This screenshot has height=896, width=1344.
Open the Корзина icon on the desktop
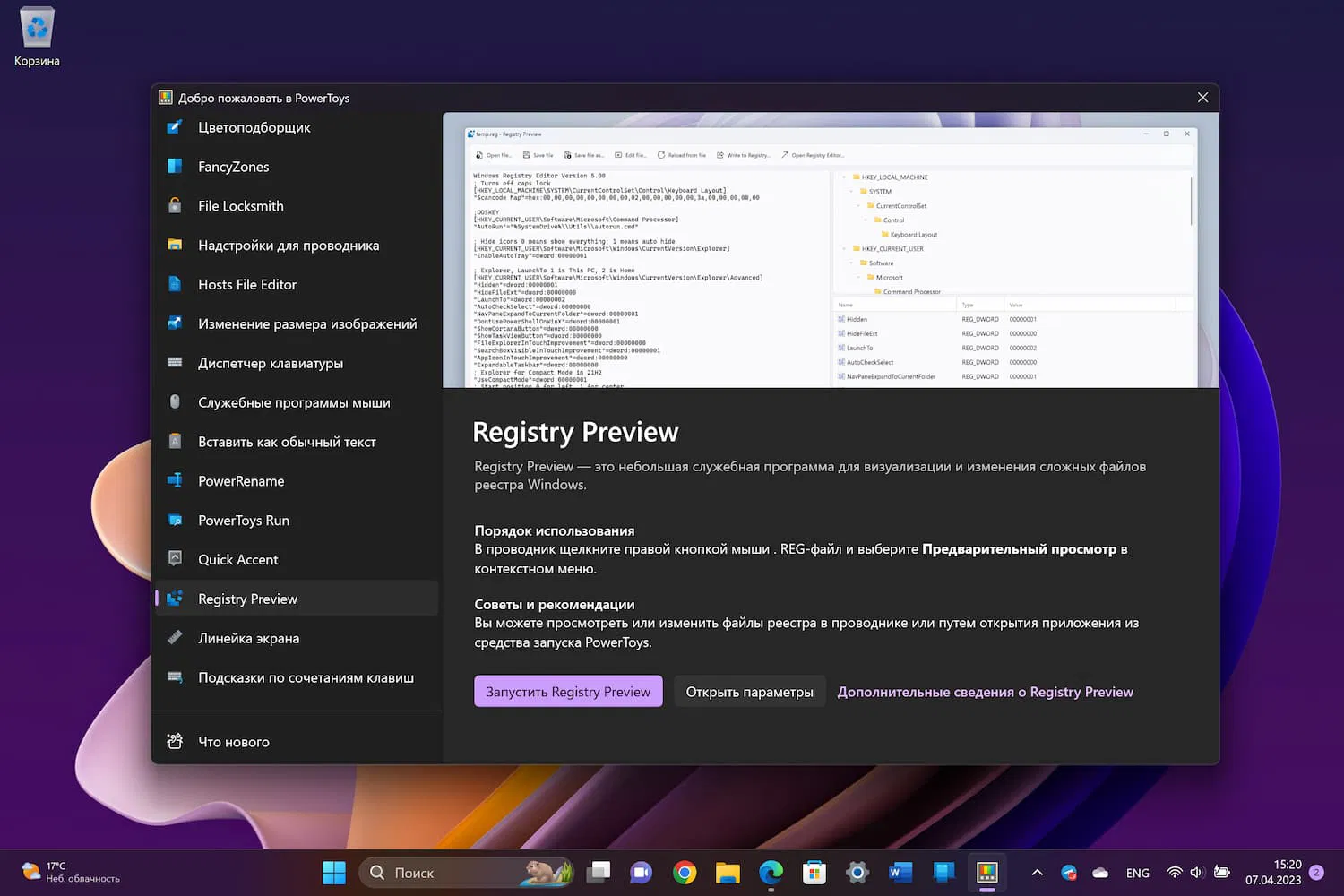tap(37, 38)
